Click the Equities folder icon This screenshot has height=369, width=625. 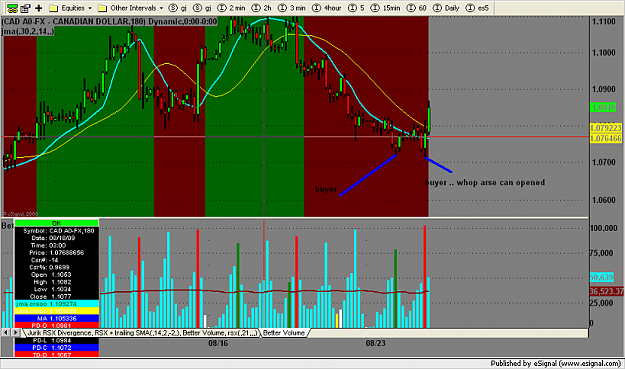(54, 8)
